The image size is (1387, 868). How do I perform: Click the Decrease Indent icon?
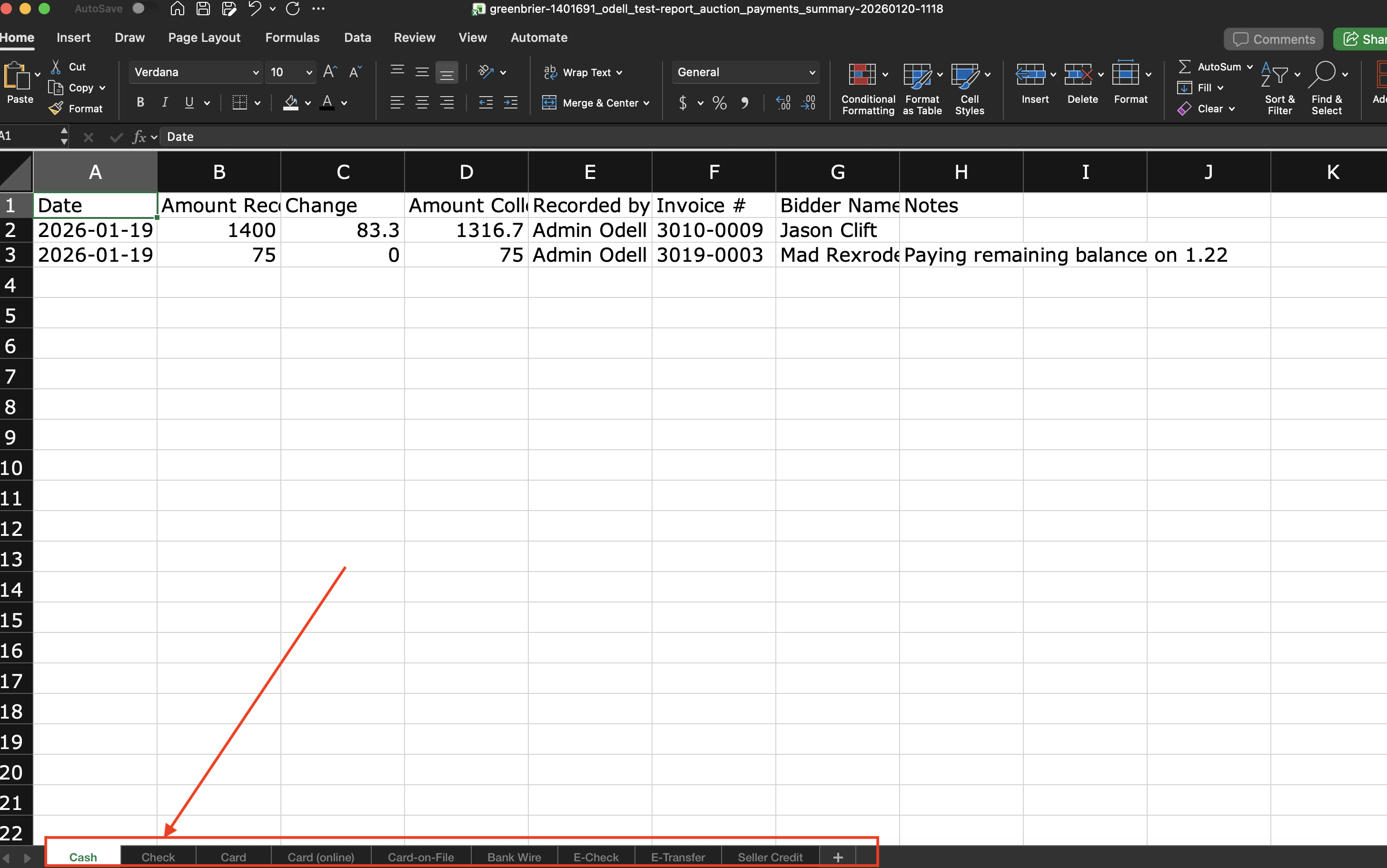click(x=485, y=103)
